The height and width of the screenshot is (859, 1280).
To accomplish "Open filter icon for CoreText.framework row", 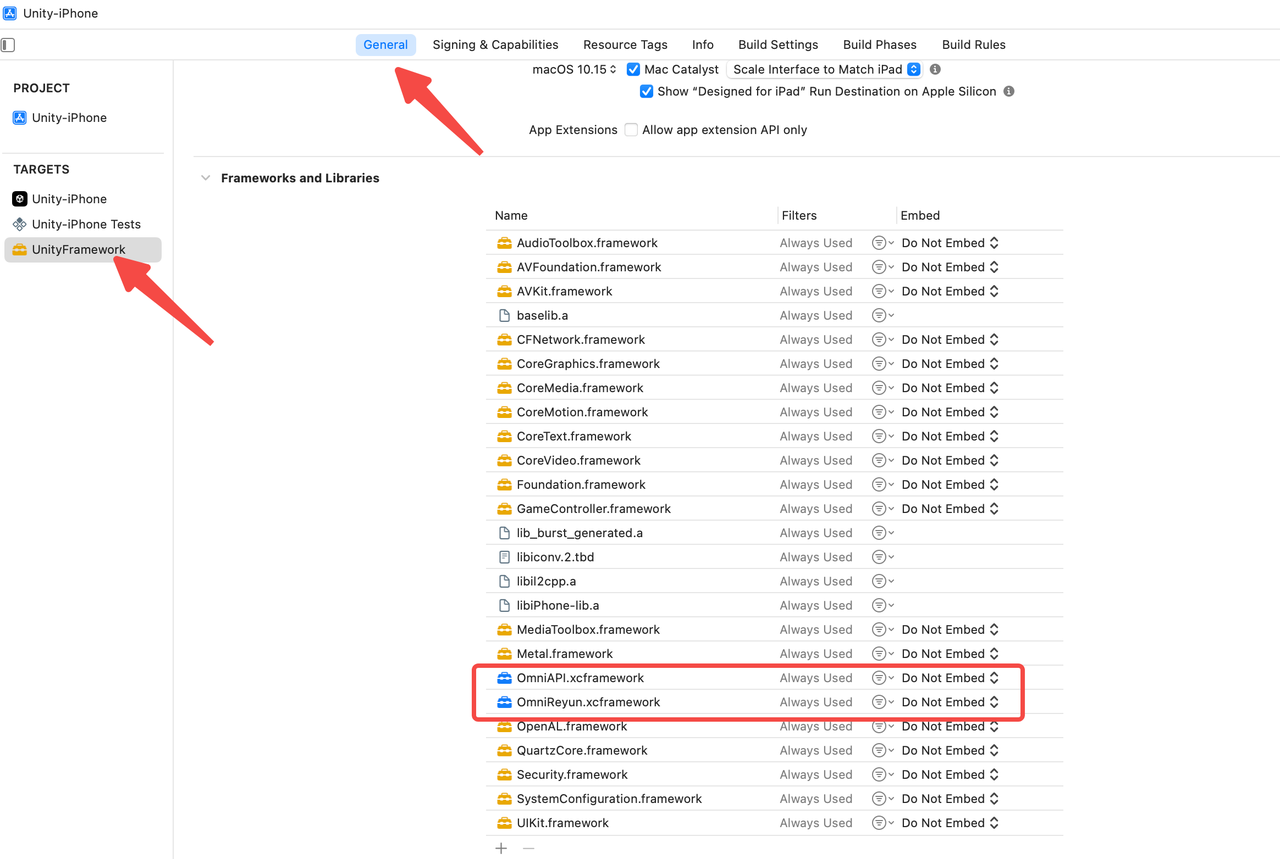I will (882, 436).
